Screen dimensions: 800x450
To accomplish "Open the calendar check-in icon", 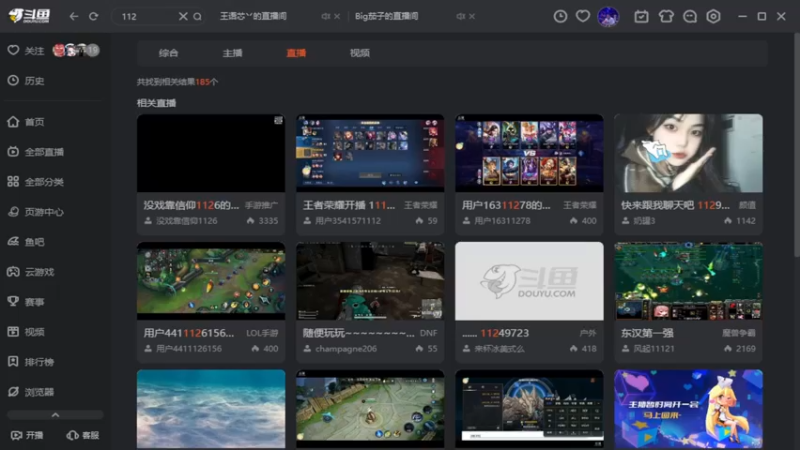I will pos(641,16).
